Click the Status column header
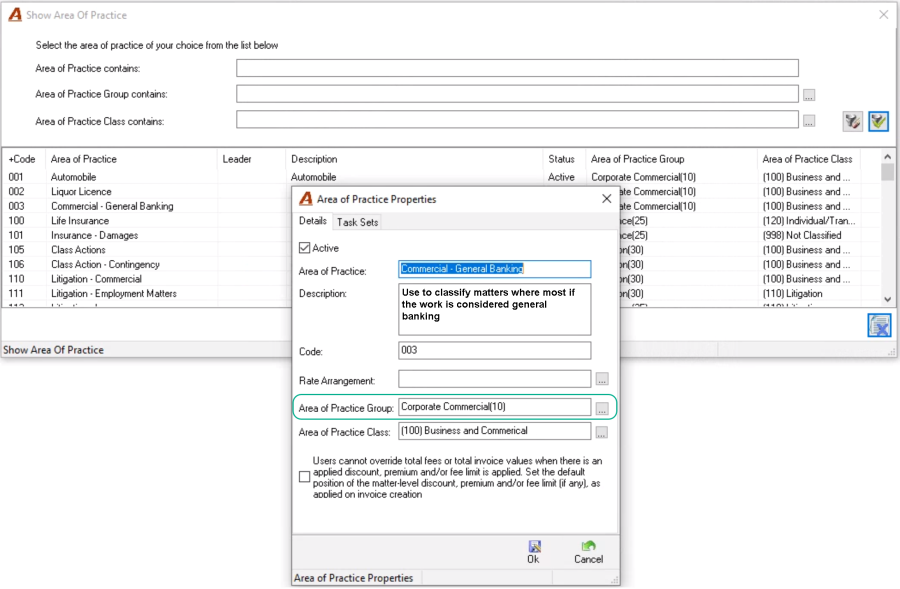Image resolution: width=900 pixels, height=589 pixels. 564,159
